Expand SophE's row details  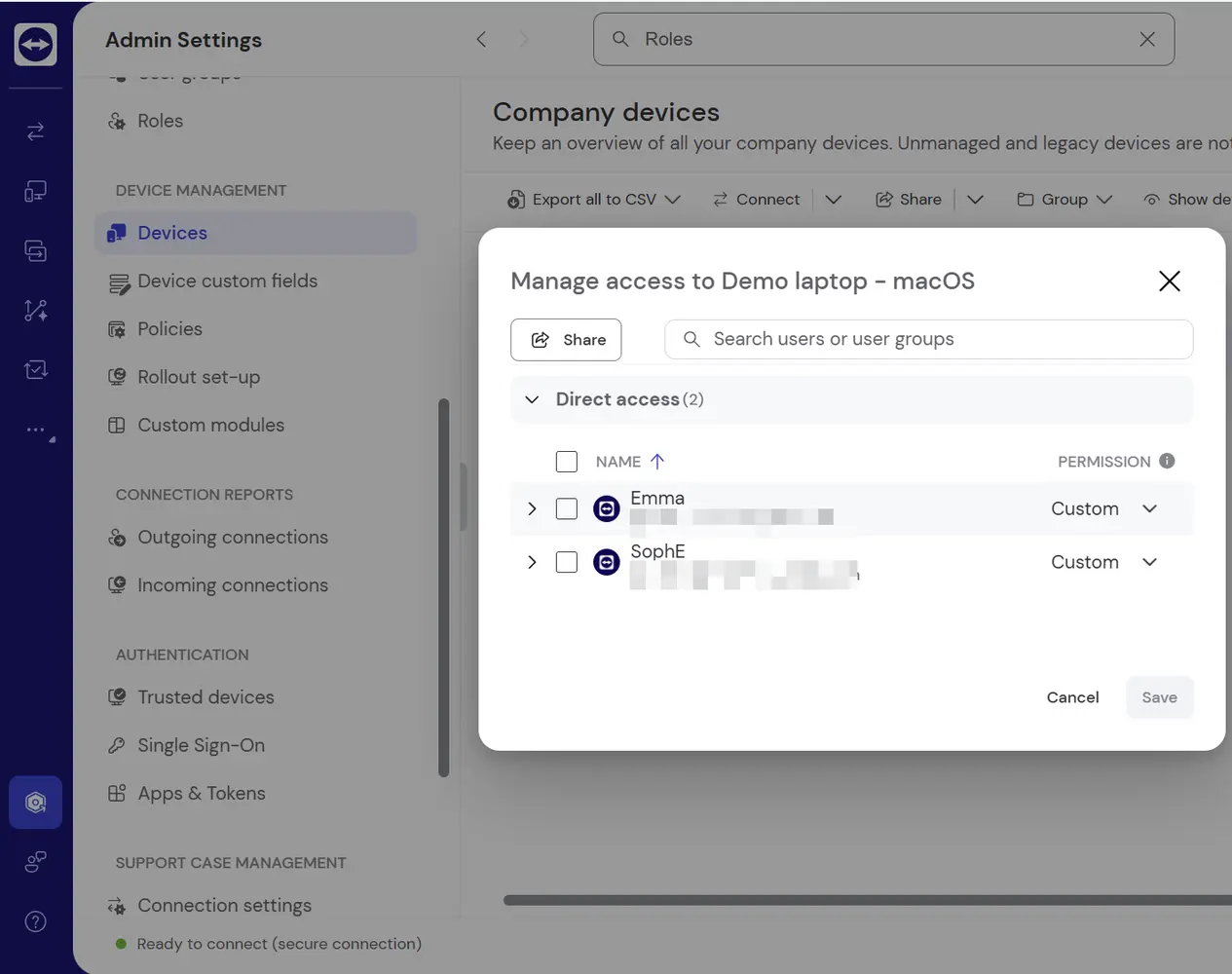tap(532, 562)
